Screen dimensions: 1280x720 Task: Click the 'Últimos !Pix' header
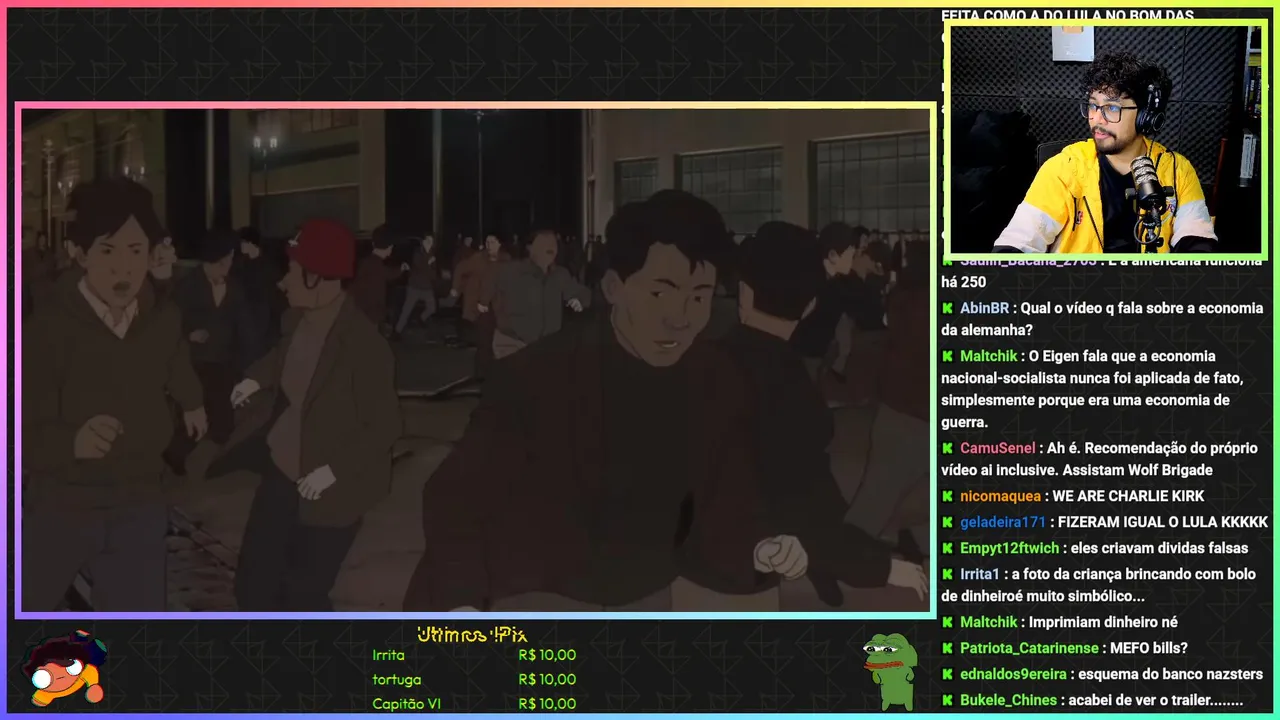[472, 634]
